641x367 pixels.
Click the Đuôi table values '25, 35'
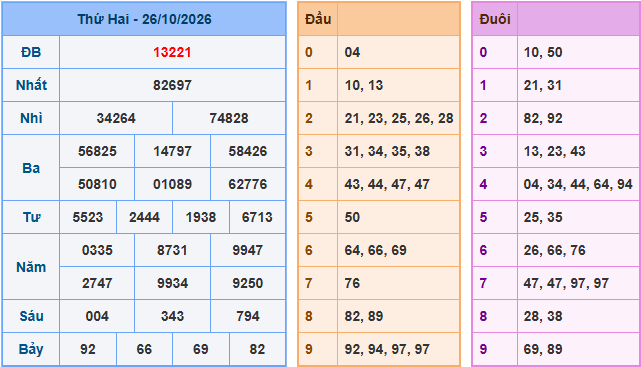[x=543, y=217]
